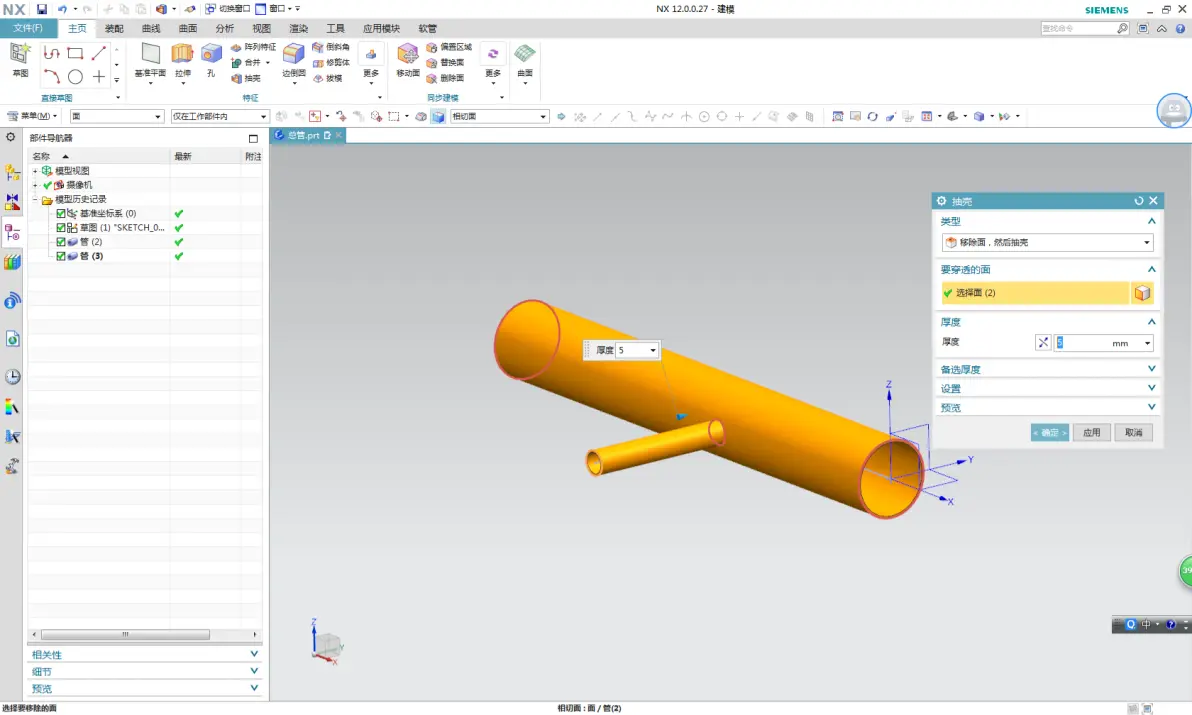This screenshot has width=1192, height=715.
Task: Click the 边倒圆 edge blend icon
Action: [x=293, y=55]
